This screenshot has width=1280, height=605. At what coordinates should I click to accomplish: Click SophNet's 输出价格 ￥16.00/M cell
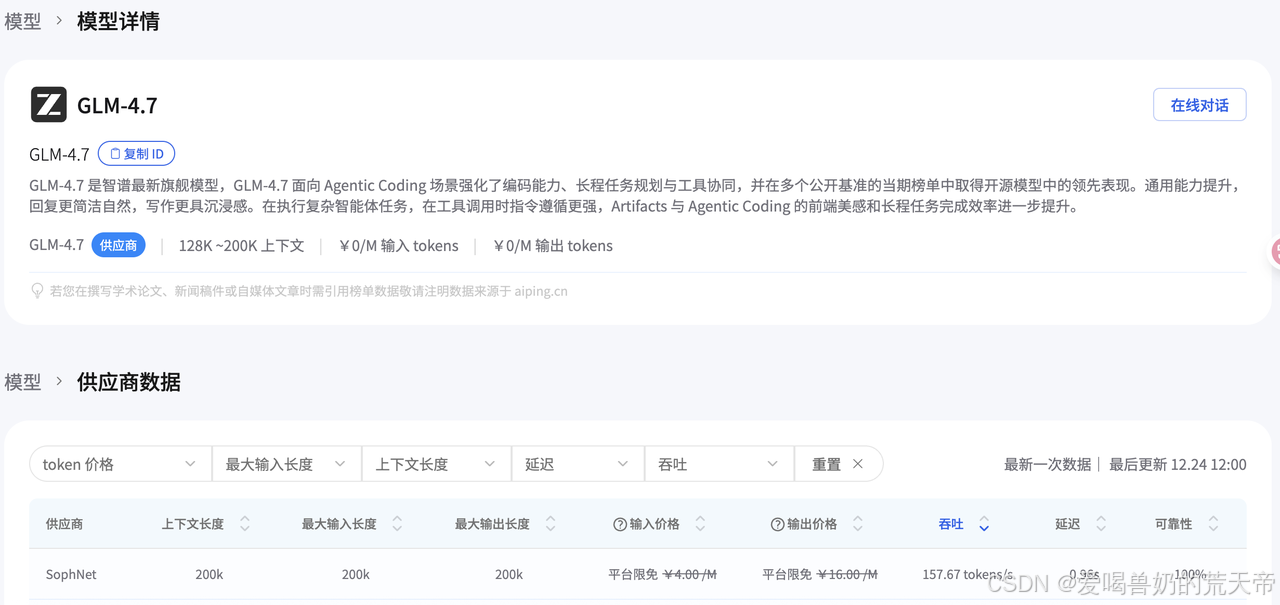[819, 574]
